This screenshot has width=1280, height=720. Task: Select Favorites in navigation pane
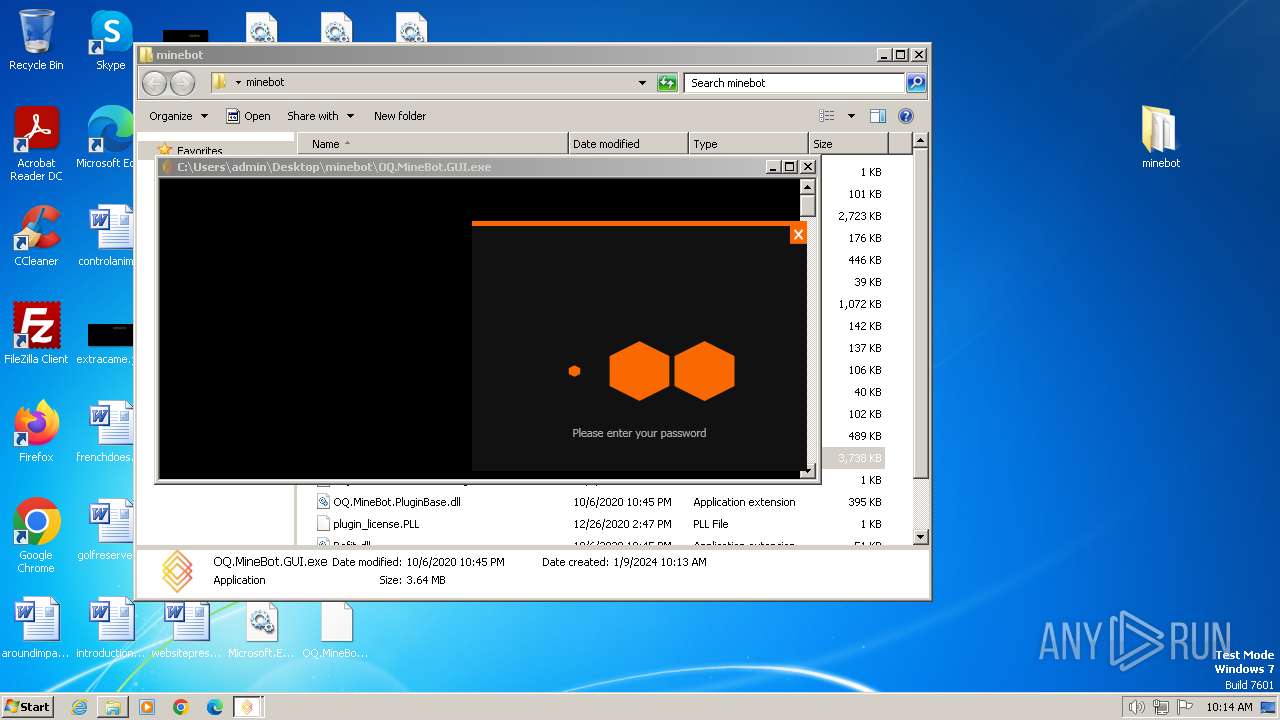199,150
